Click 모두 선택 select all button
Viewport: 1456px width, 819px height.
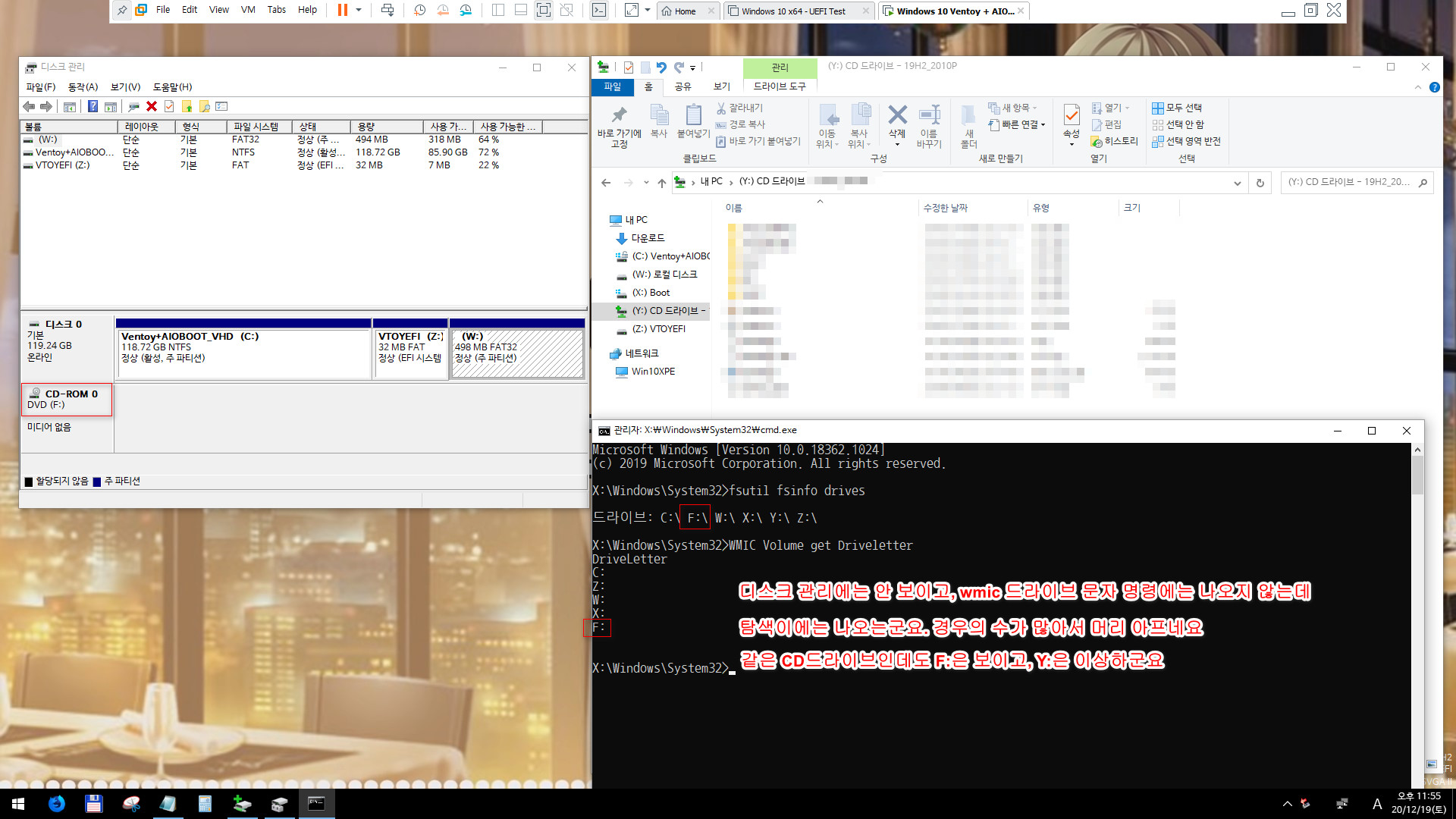[x=1177, y=108]
